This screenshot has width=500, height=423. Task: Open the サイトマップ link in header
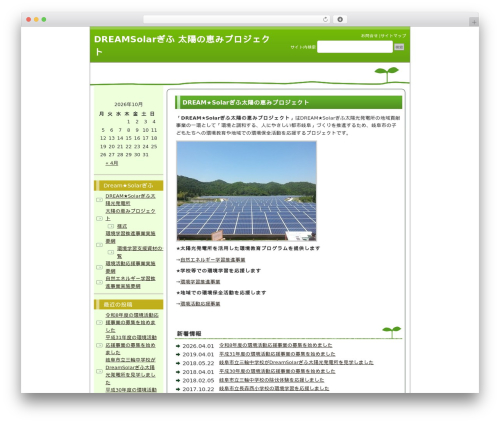[393, 36]
